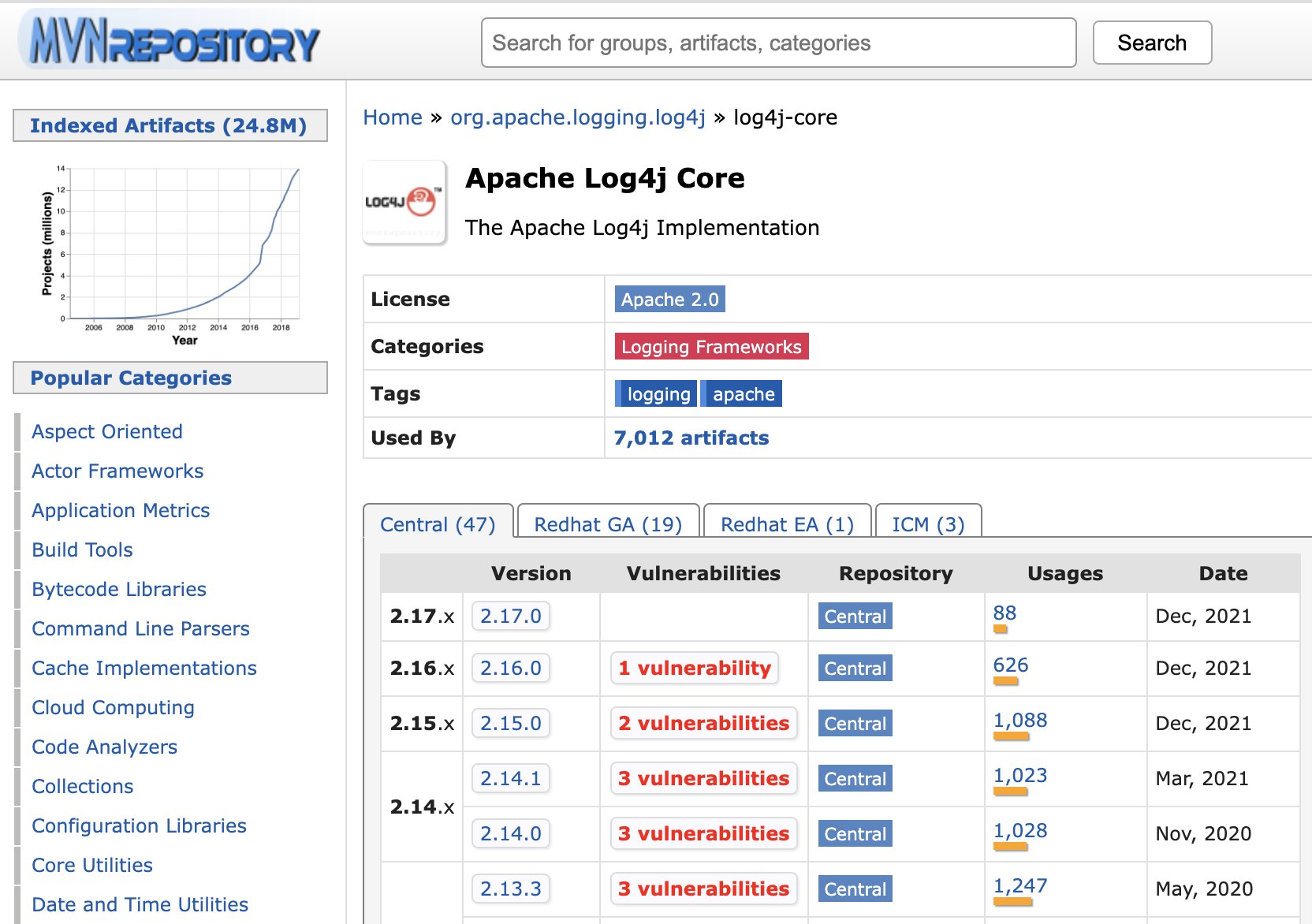
Task: Switch to the Redhat EA (1) tab
Action: pos(787,524)
